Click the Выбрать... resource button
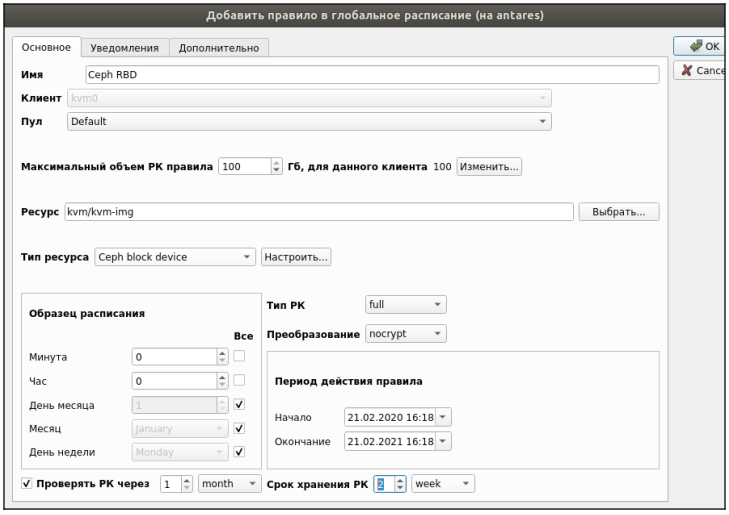This screenshot has height=515, width=729. coord(619,211)
